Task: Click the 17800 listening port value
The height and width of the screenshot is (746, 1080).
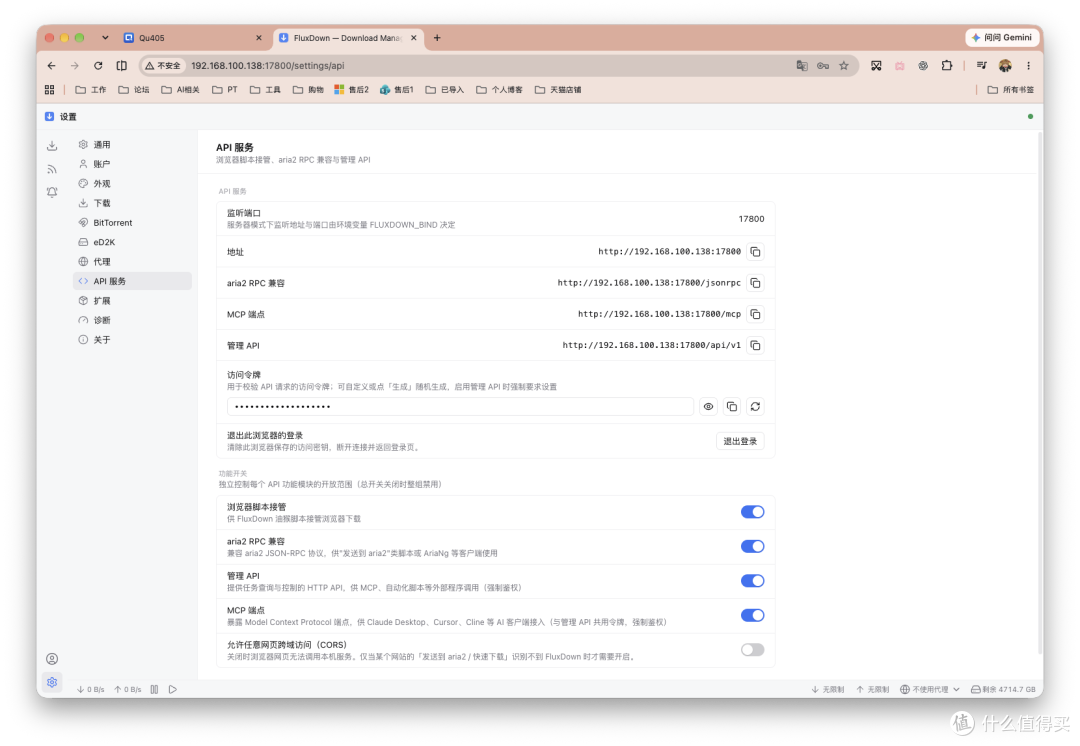Action: click(751, 219)
